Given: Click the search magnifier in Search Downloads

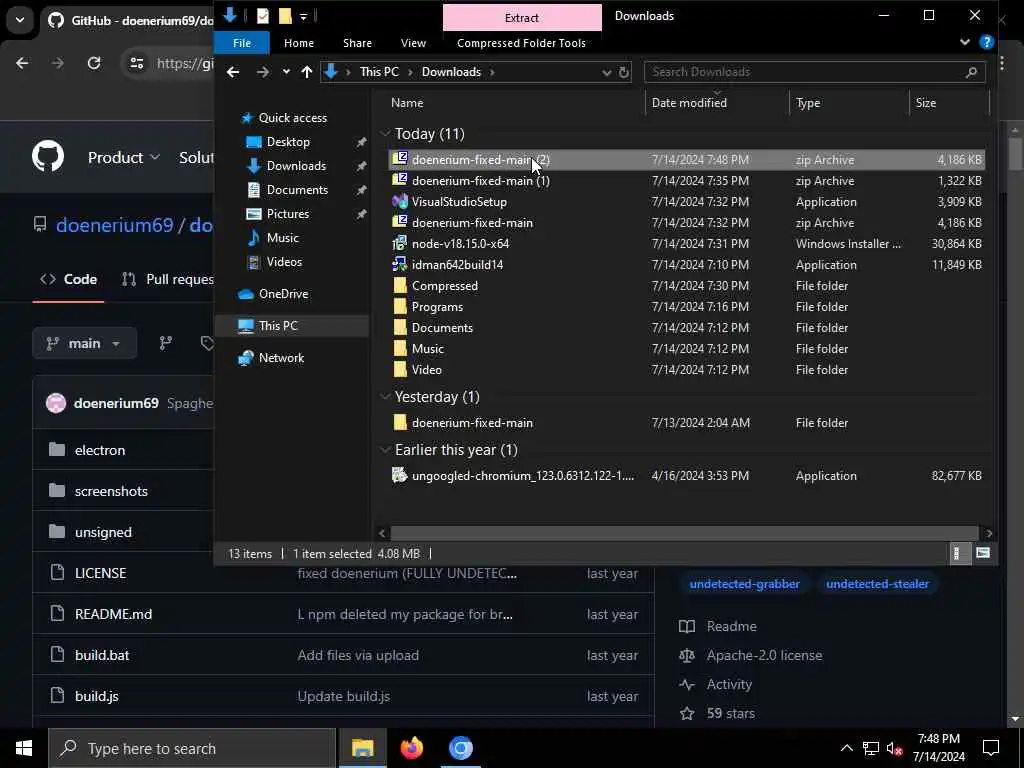Looking at the screenshot, I should (971, 72).
